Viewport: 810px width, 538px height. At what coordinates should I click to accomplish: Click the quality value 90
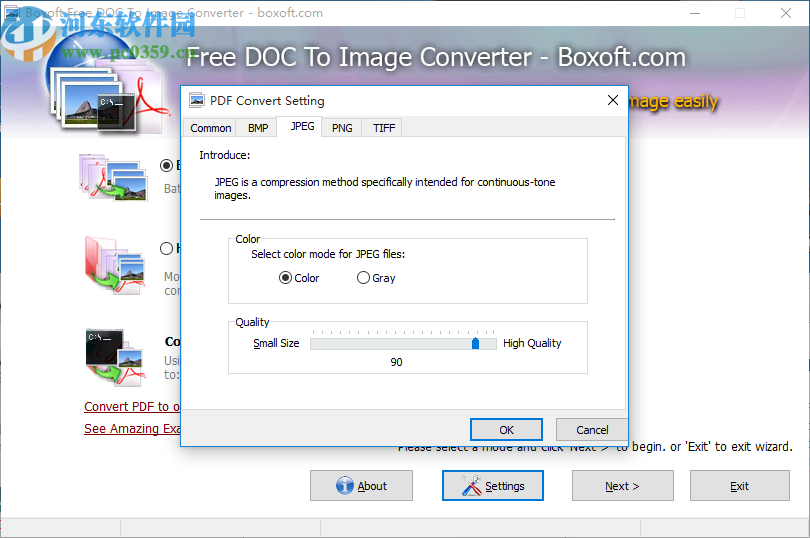coord(396,362)
